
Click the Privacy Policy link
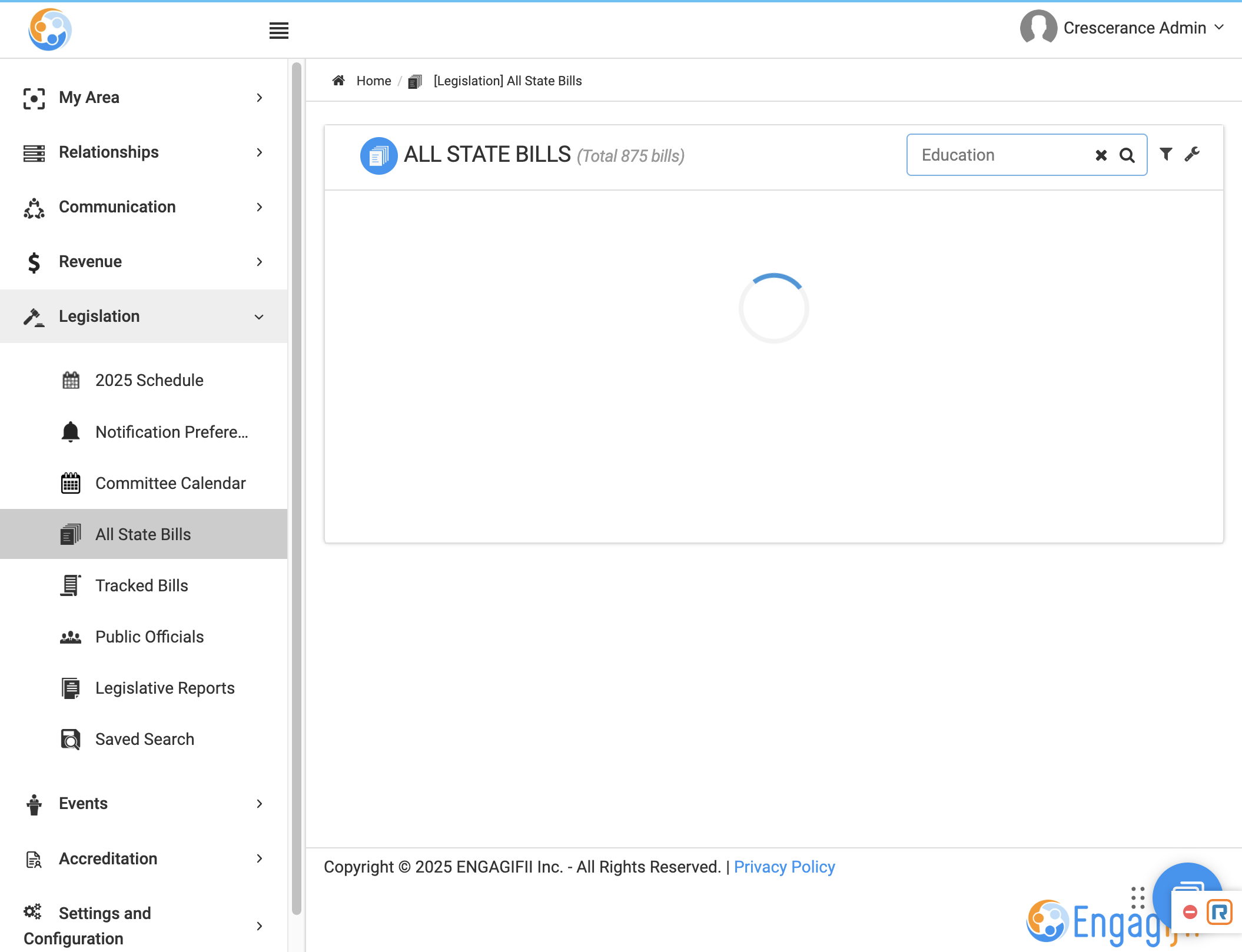pos(784,867)
